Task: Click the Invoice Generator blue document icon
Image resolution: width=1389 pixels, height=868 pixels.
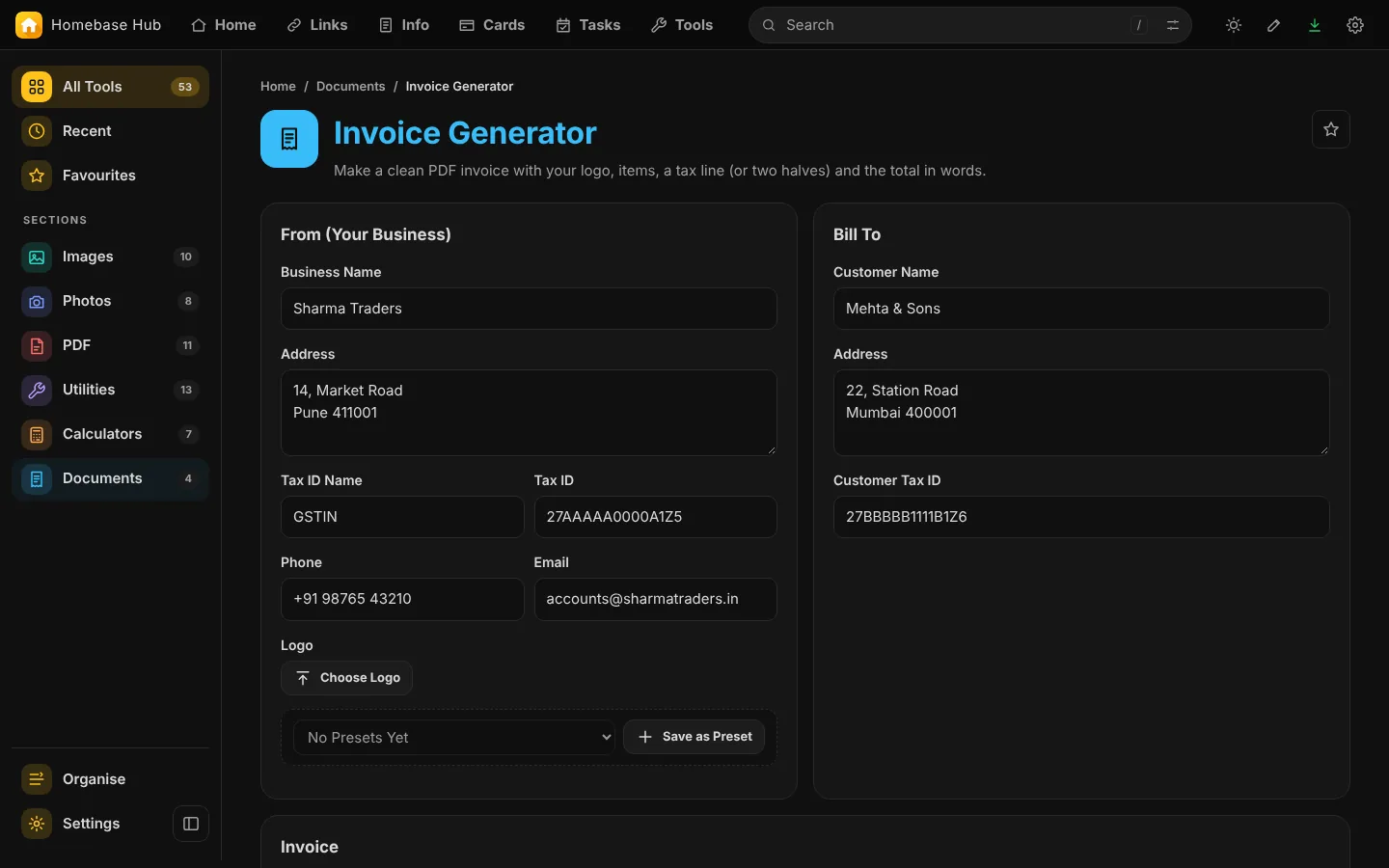Action: pos(289,139)
